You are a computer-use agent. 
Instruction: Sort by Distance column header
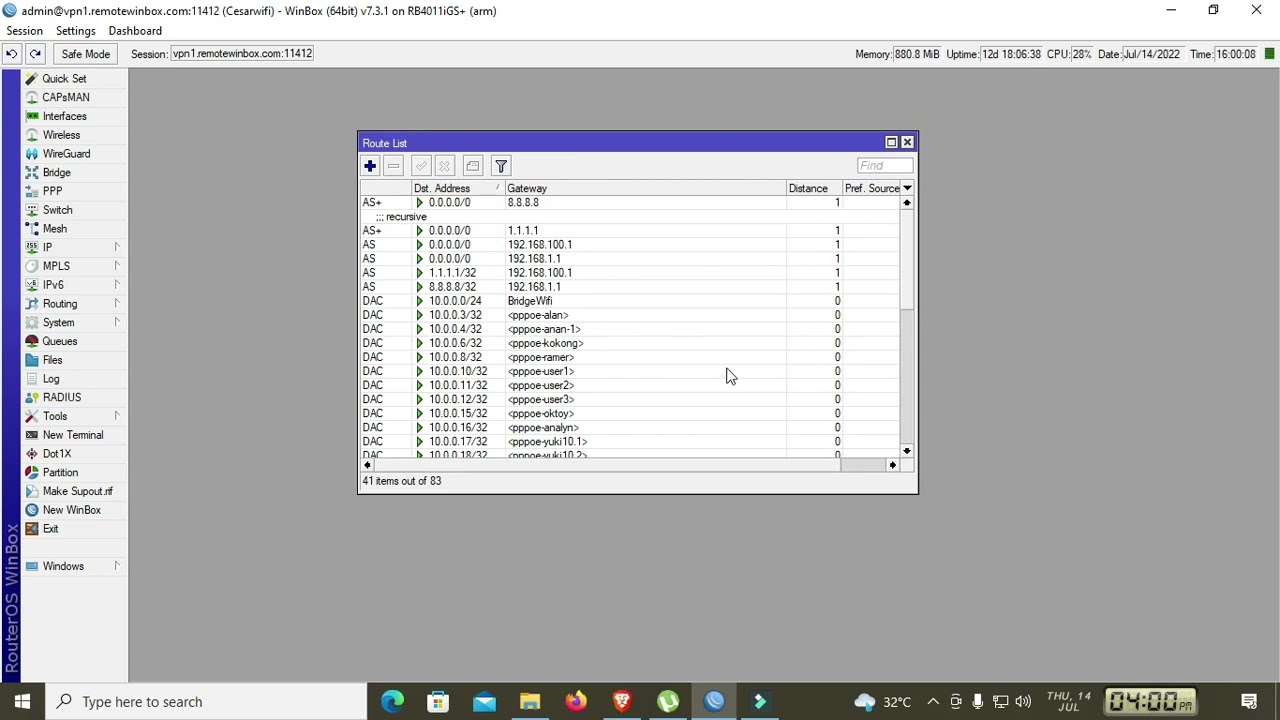[814, 188]
